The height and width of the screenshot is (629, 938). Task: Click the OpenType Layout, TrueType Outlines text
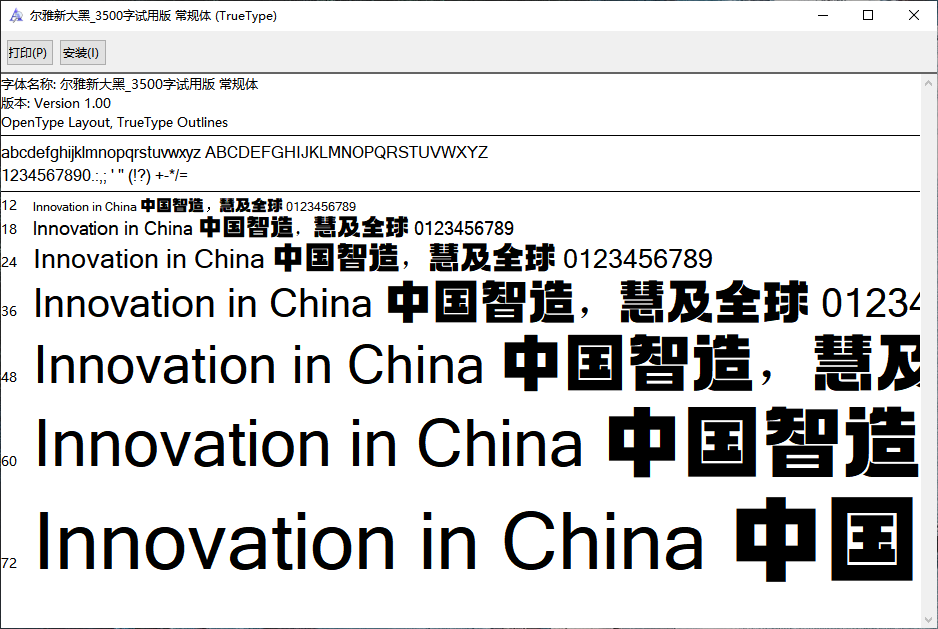[115, 123]
